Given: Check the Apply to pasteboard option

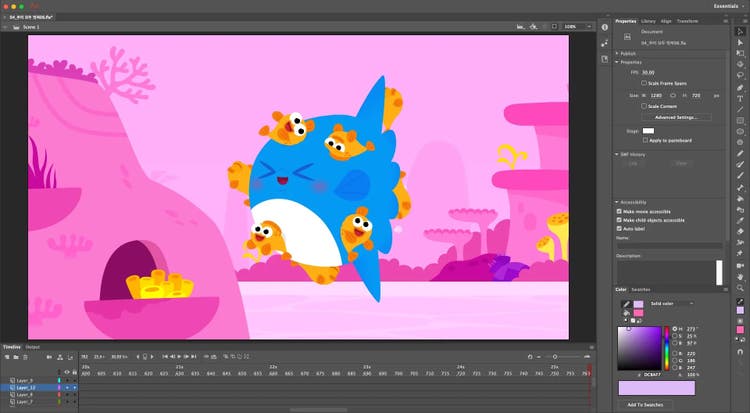Looking at the screenshot, I should [x=645, y=140].
